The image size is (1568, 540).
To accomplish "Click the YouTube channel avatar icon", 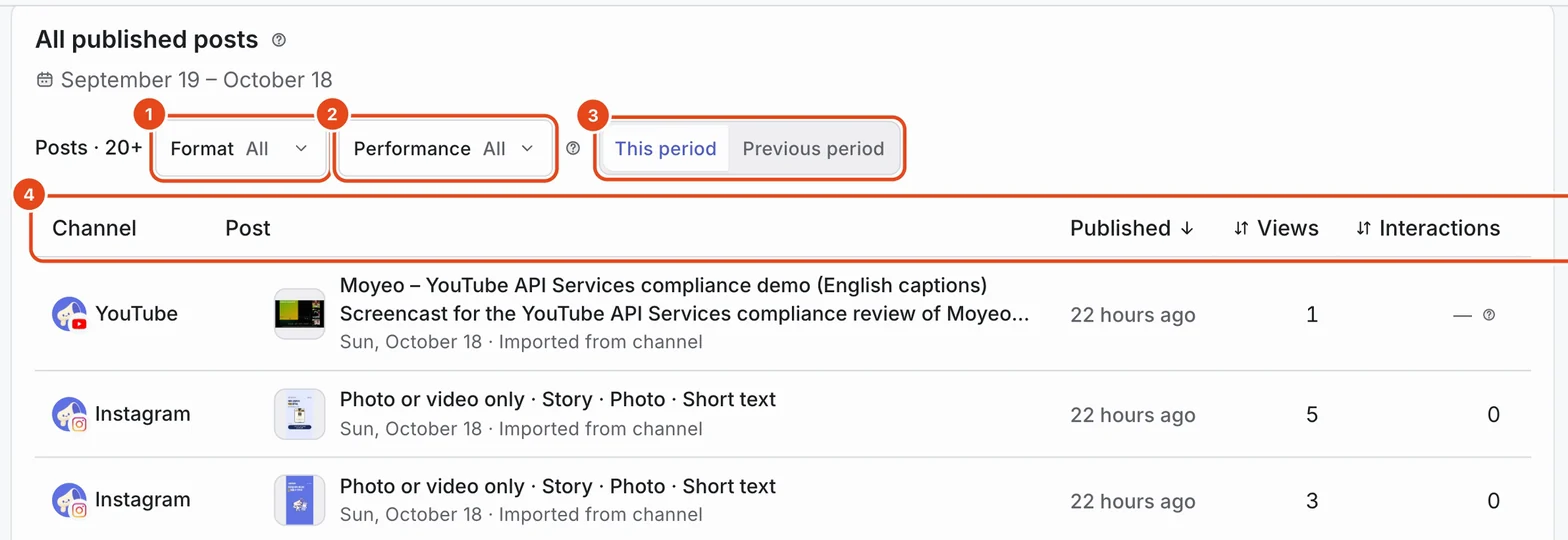I will (69, 314).
